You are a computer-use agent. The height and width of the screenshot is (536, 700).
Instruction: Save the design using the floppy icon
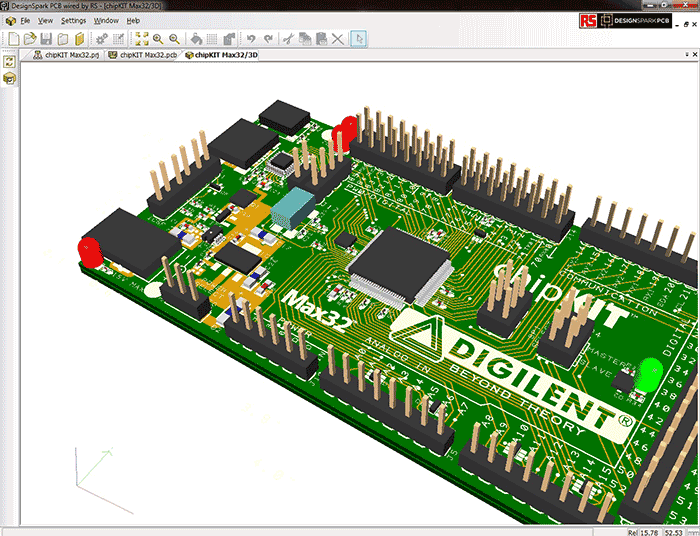coord(46,39)
